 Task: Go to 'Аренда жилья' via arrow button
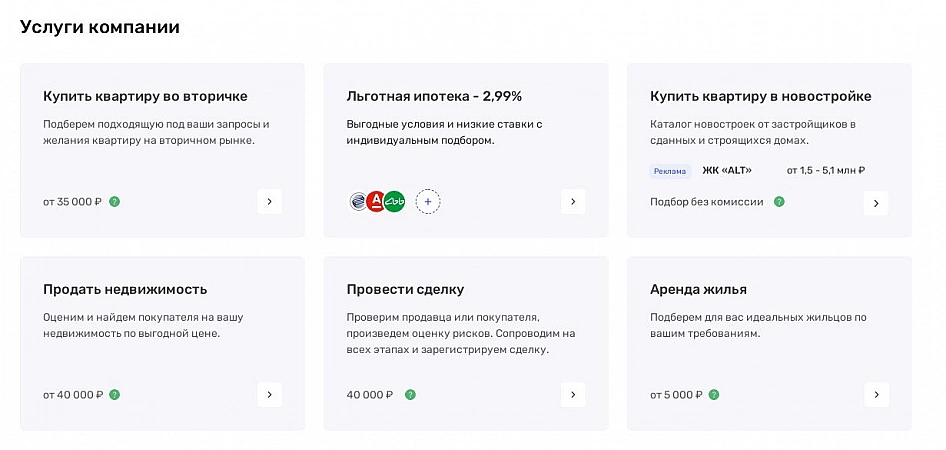pos(876,395)
